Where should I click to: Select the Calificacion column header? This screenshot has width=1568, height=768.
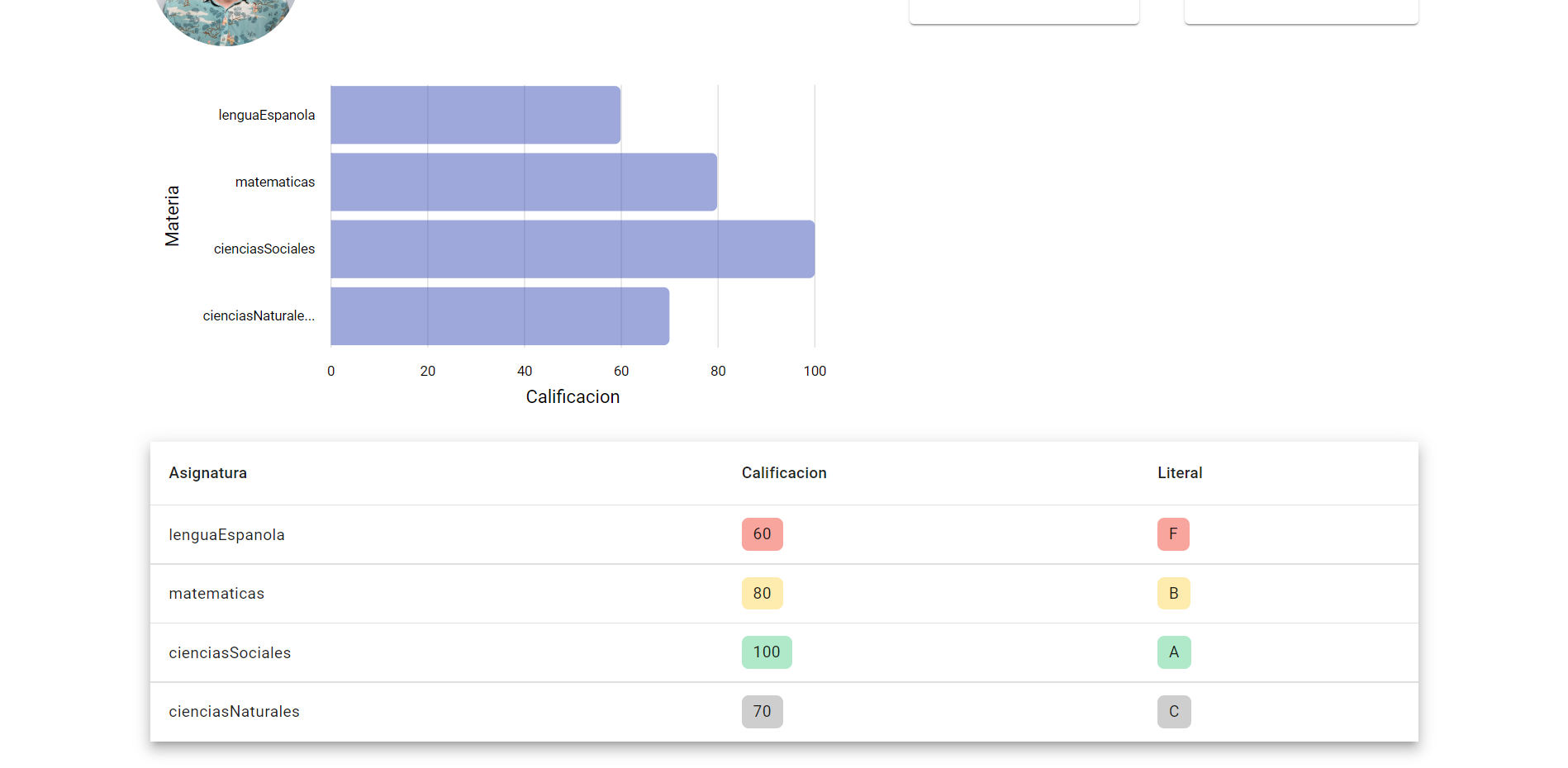tap(783, 472)
